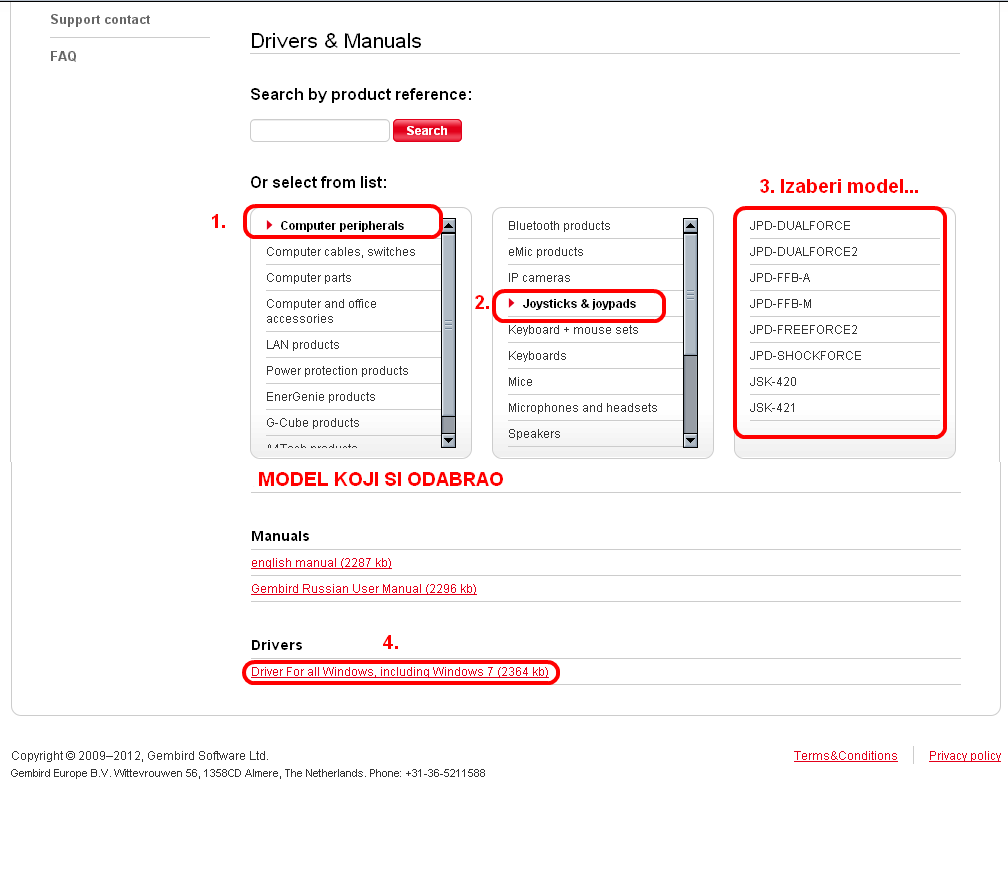Viewport: 1008px width, 889px height.
Task: Choose model JPD-FFB-M
Action: pyautogui.click(x=780, y=304)
